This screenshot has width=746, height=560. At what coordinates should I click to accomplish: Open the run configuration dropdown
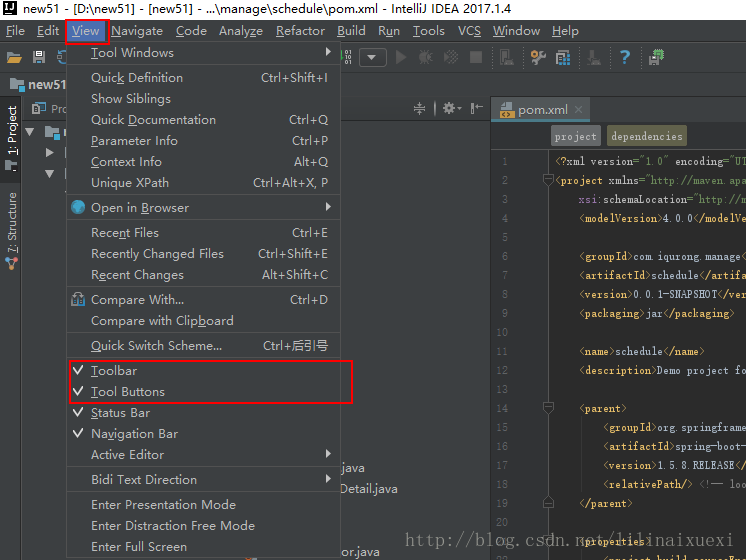click(372, 58)
